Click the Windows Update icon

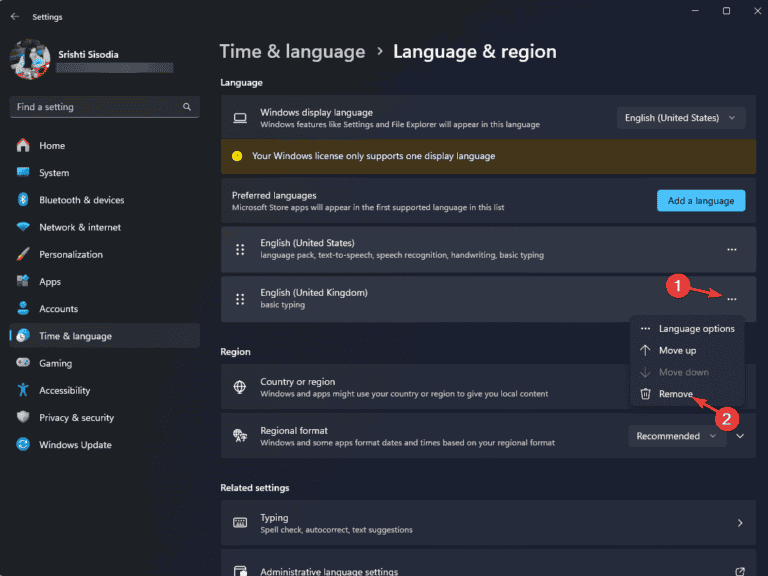pos(23,444)
